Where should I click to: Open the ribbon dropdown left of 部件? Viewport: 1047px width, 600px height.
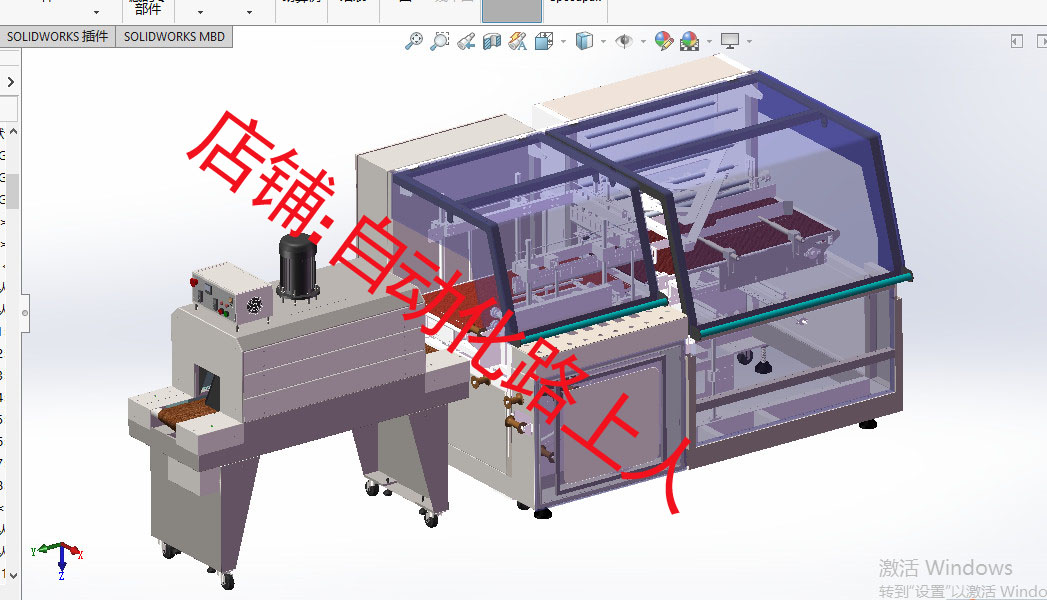[x=97, y=12]
